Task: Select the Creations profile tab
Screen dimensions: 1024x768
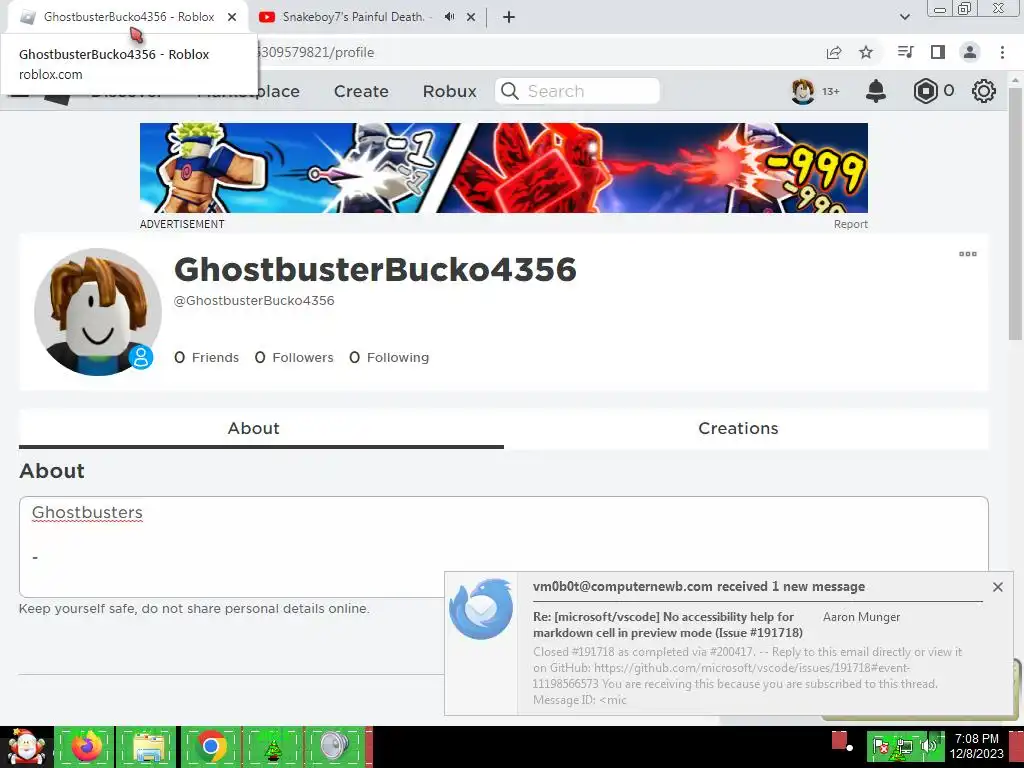Action: point(746,428)
